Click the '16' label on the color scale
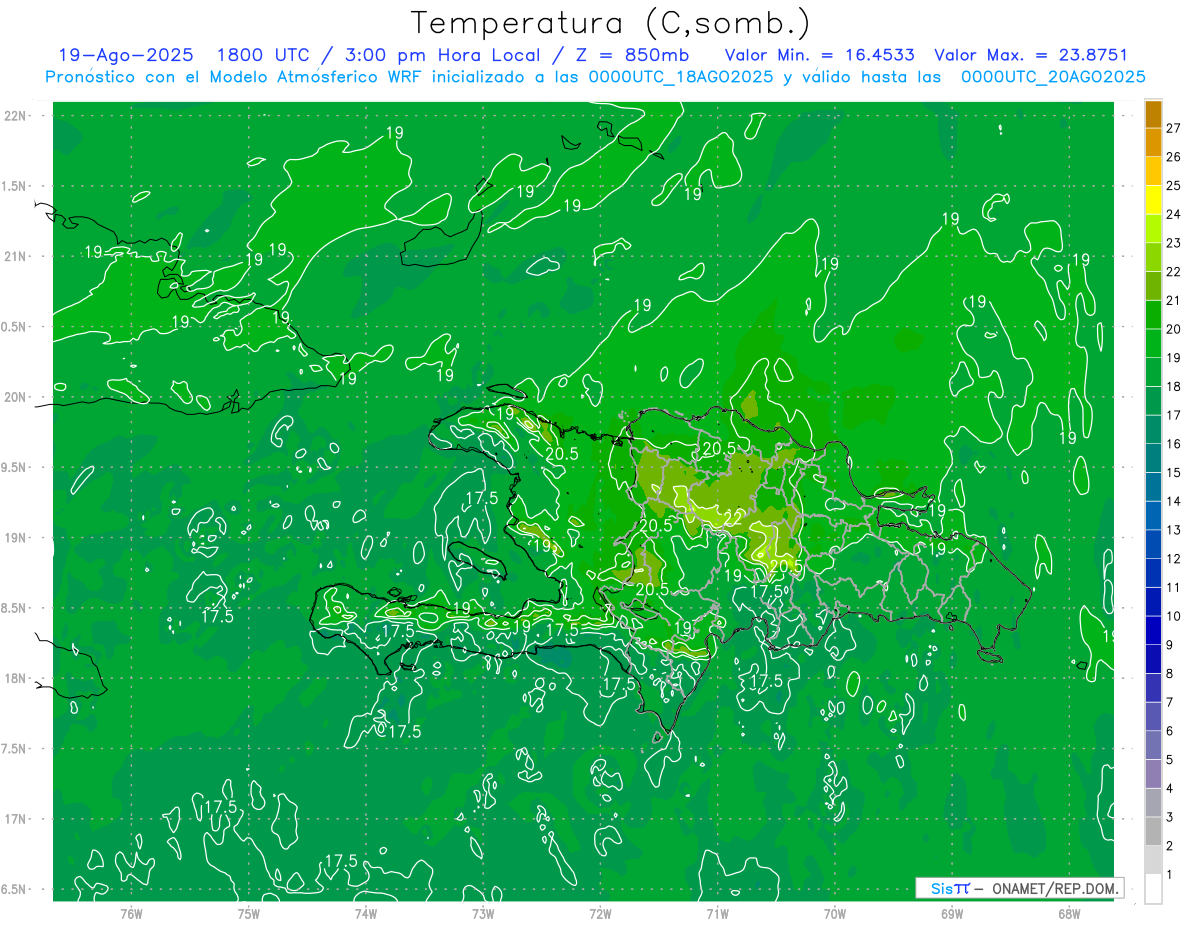 click(1173, 444)
